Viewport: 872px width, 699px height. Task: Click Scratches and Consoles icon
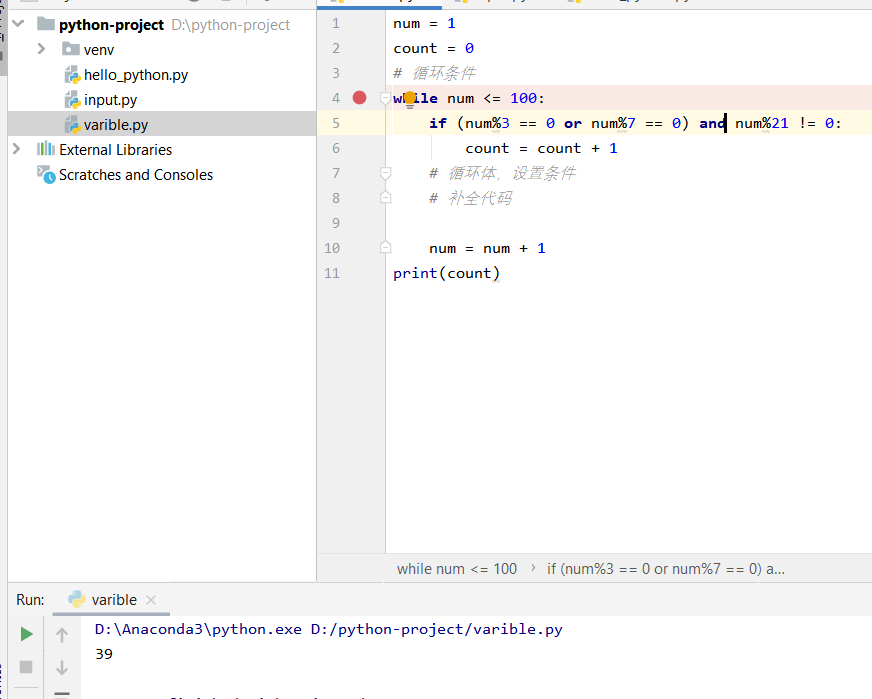pos(46,175)
